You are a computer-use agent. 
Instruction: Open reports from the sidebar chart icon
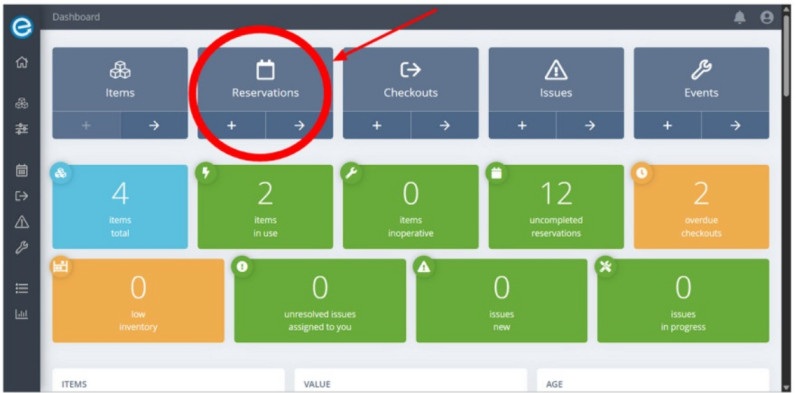(x=21, y=314)
